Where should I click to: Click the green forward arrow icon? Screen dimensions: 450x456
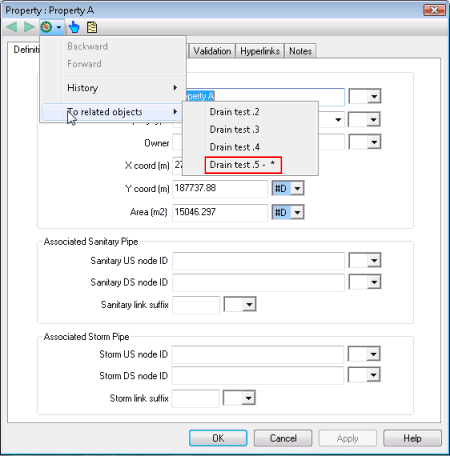pyautogui.click(x=29, y=27)
